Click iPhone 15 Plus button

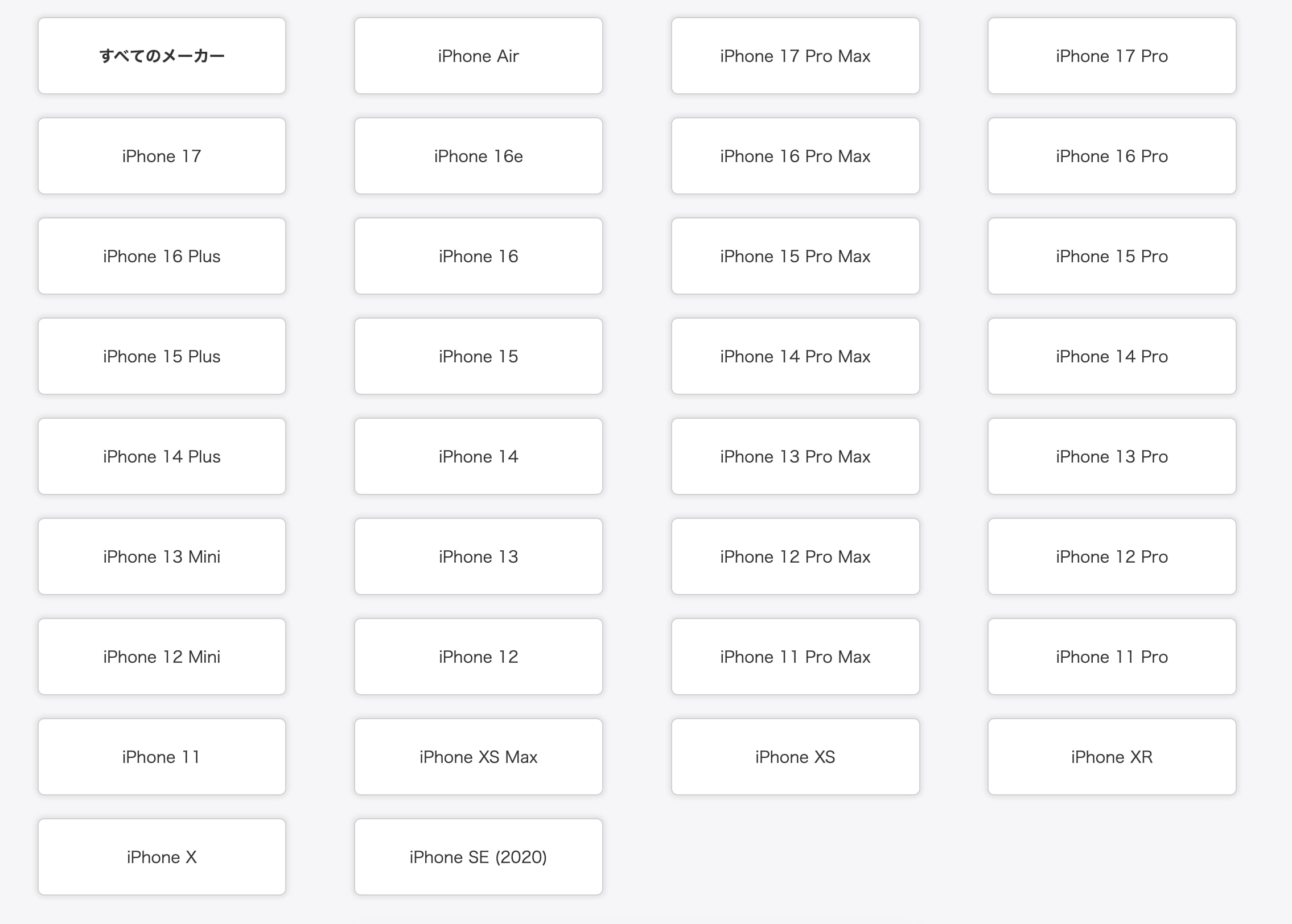tap(162, 356)
